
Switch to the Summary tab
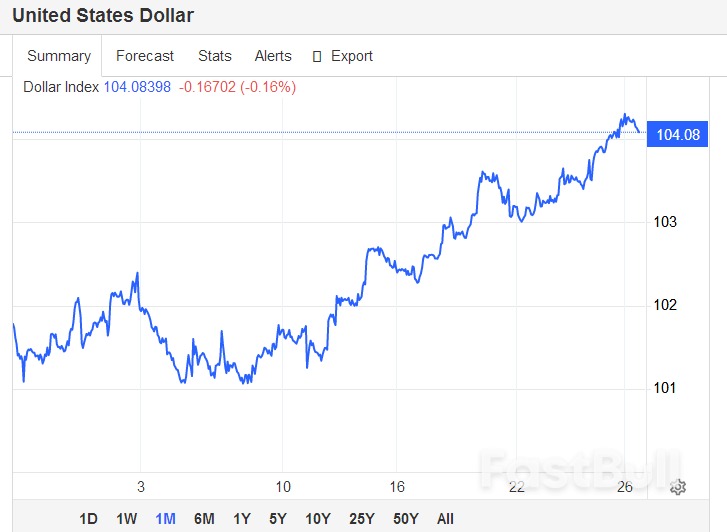(59, 56)
